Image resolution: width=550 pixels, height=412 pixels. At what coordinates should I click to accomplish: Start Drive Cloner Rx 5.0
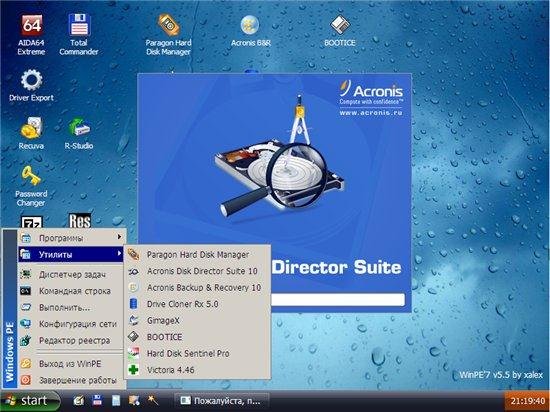(197, 304)
